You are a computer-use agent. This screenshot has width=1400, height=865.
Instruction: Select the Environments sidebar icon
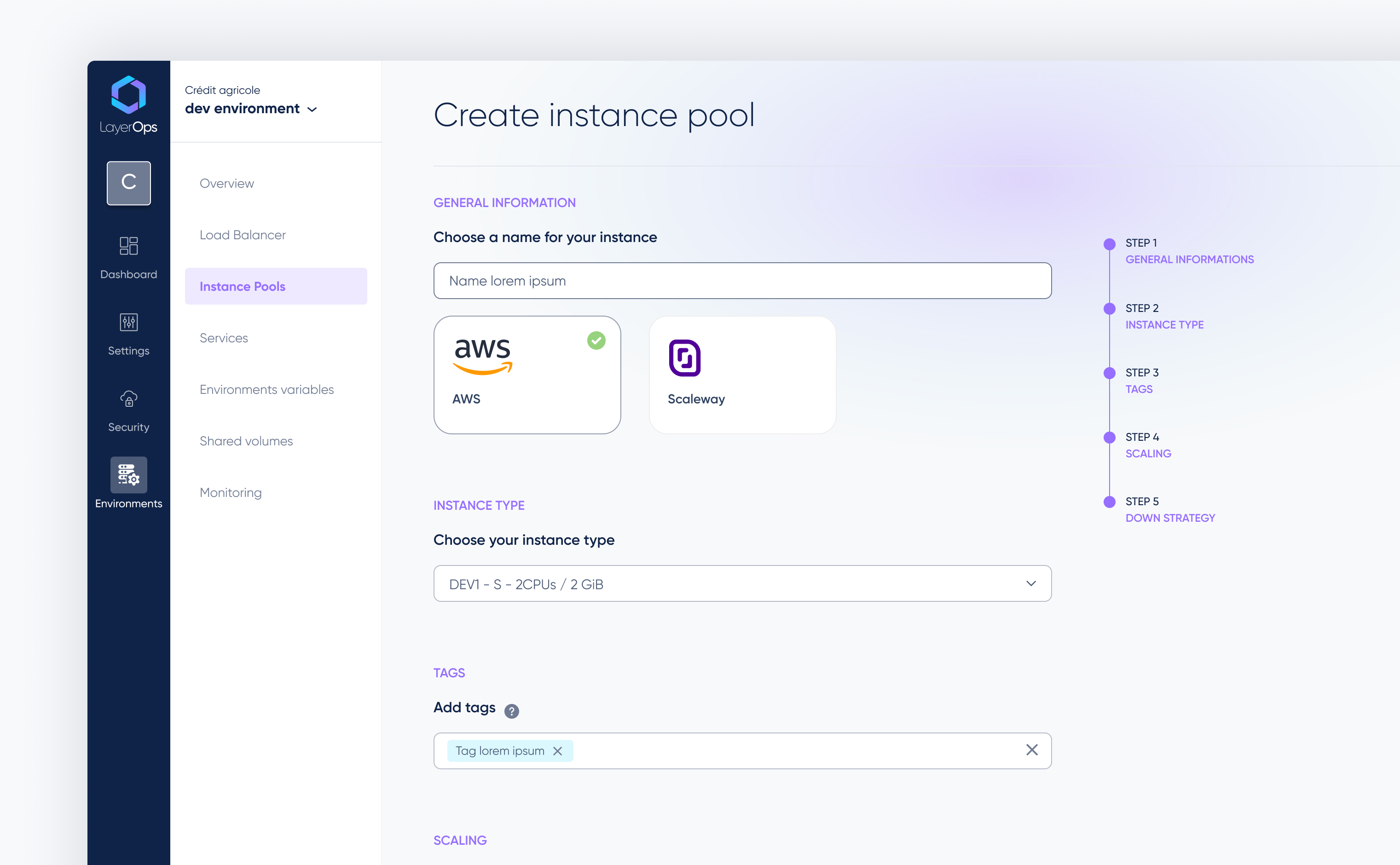point(128,475)
